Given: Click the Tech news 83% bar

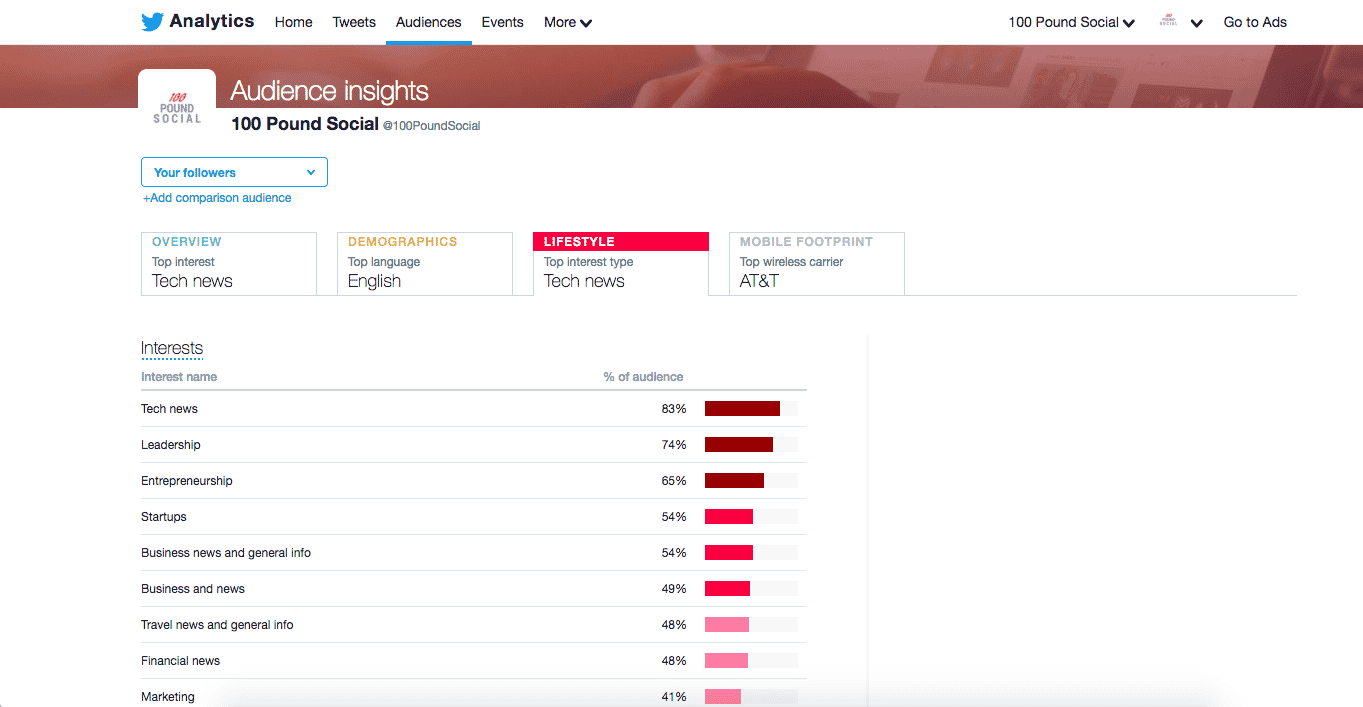Looking at the screenshot, I should click(x=742, y=409).
